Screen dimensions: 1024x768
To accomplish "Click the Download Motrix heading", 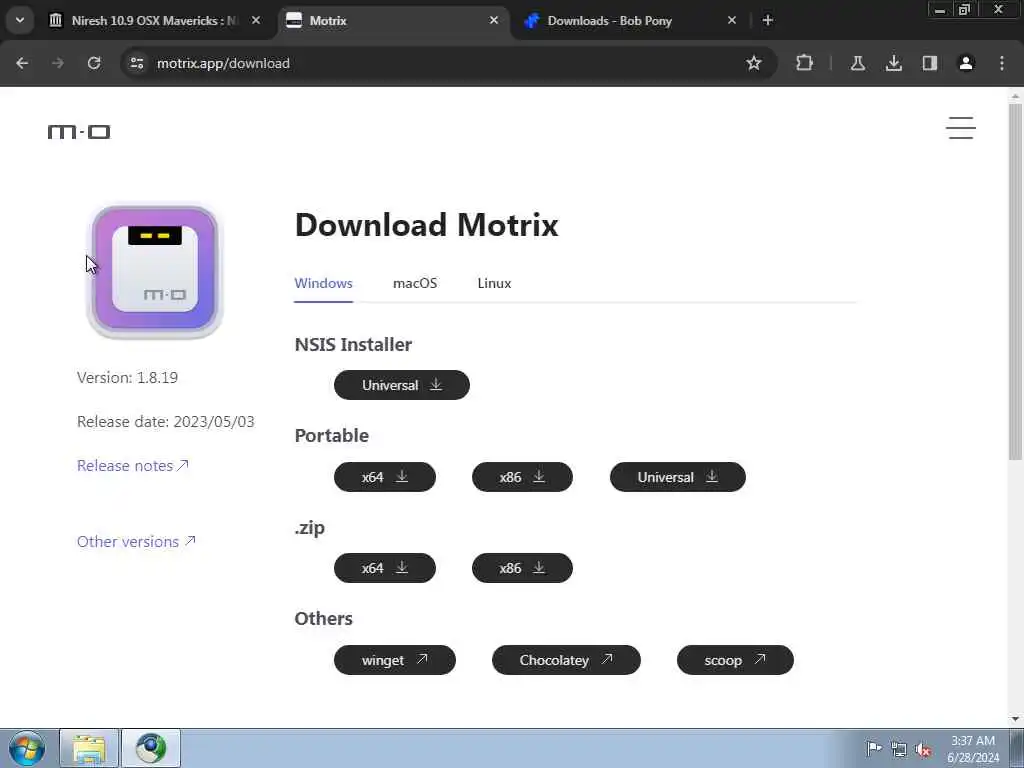I will 426,225.
